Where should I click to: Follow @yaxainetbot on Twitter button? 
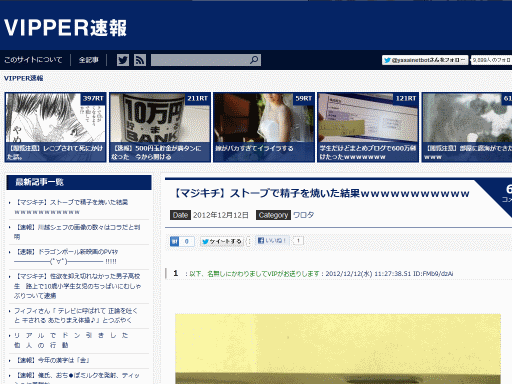[x=425, y=60]
